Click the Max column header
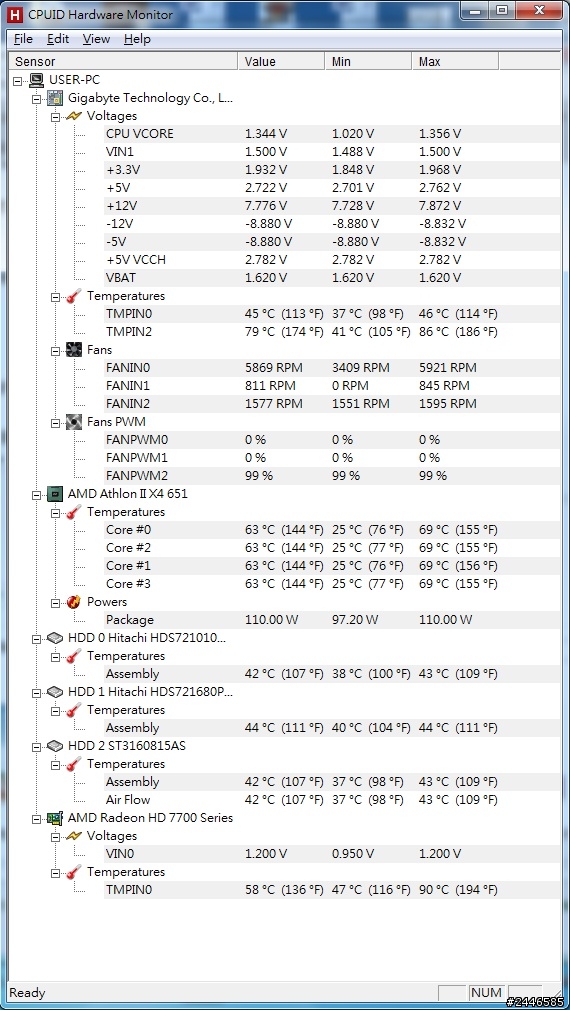570x1010 pixels. click(455, 62)
